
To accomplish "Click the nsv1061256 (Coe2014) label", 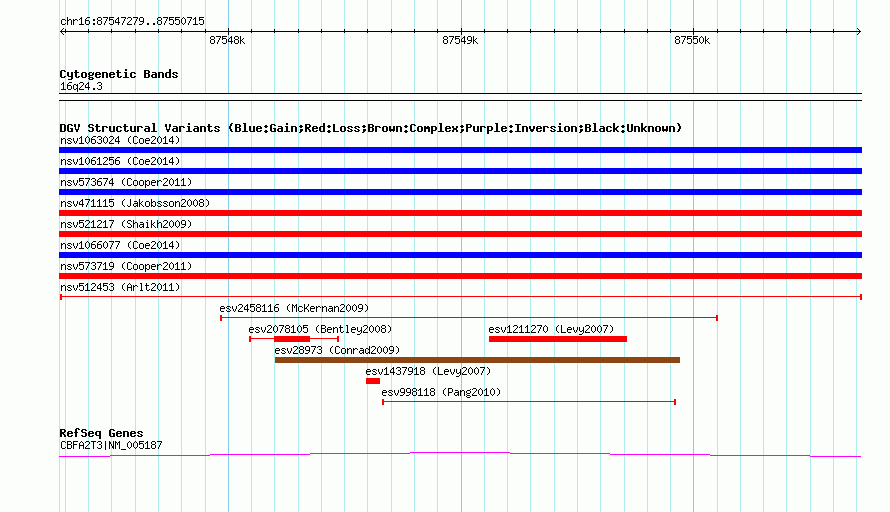I will [x=120, y=161].
